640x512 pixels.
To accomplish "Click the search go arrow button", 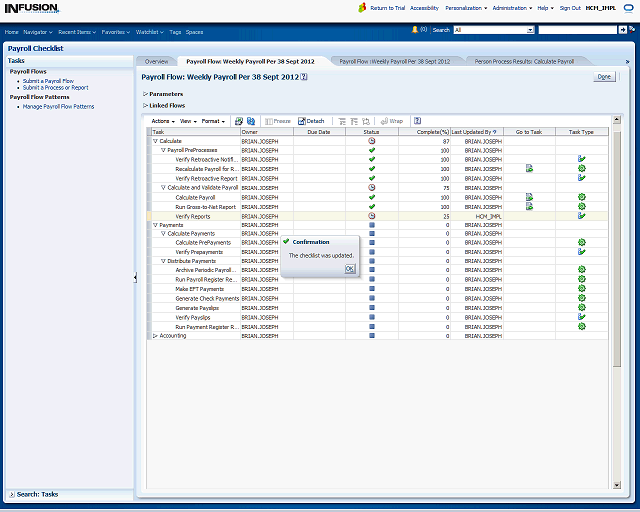I will click(624, 30).
